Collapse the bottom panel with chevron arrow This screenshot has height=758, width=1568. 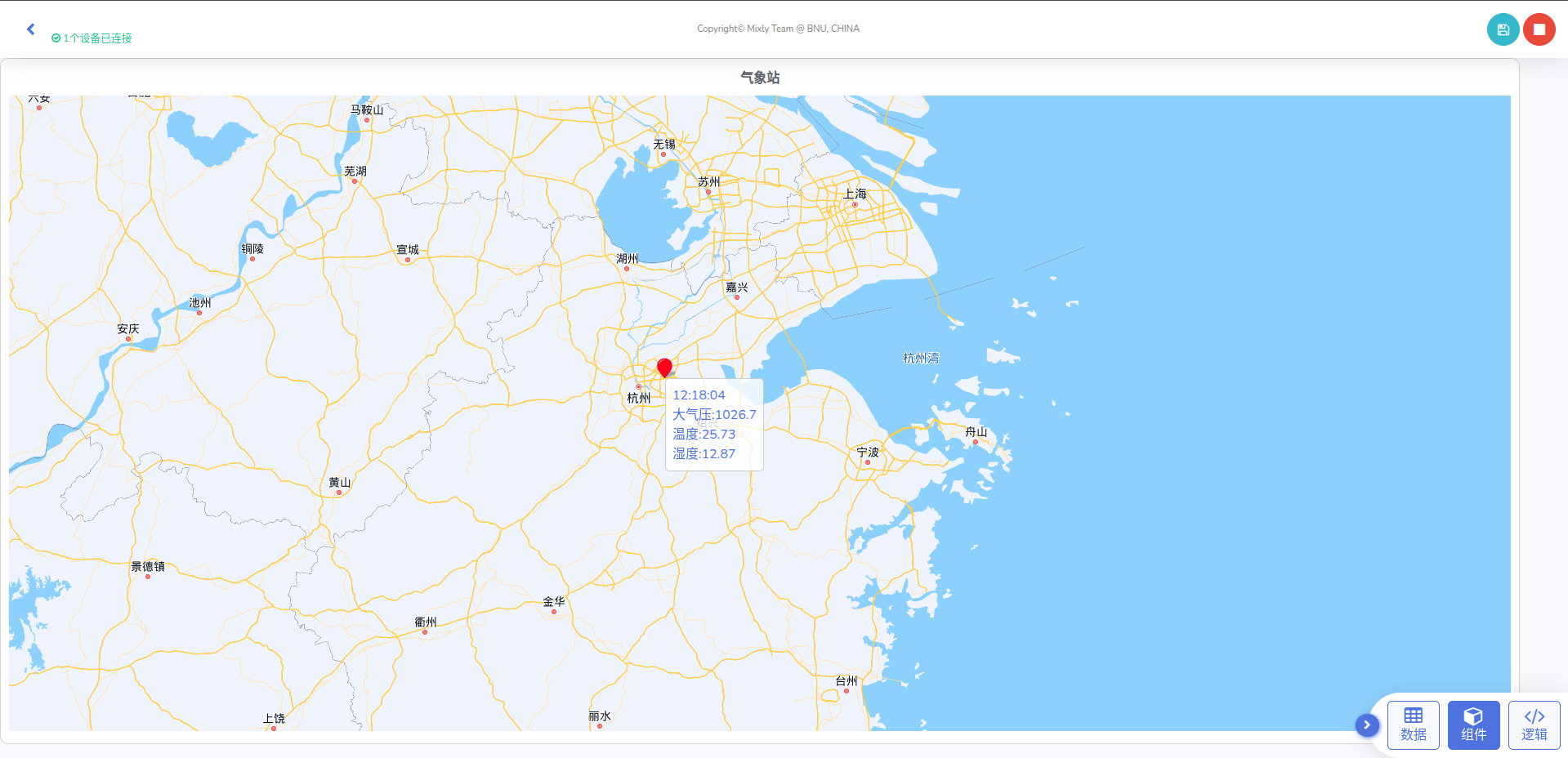pyautogui.click(x=1366, y=725)
